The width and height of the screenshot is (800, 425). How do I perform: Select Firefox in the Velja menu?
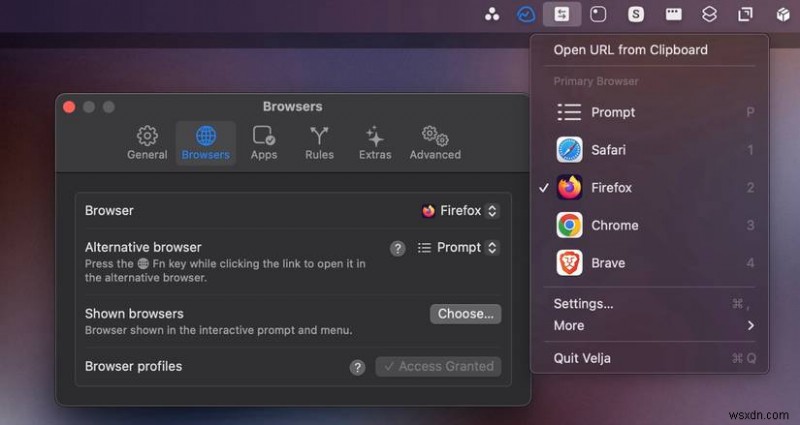click(649, 188)
